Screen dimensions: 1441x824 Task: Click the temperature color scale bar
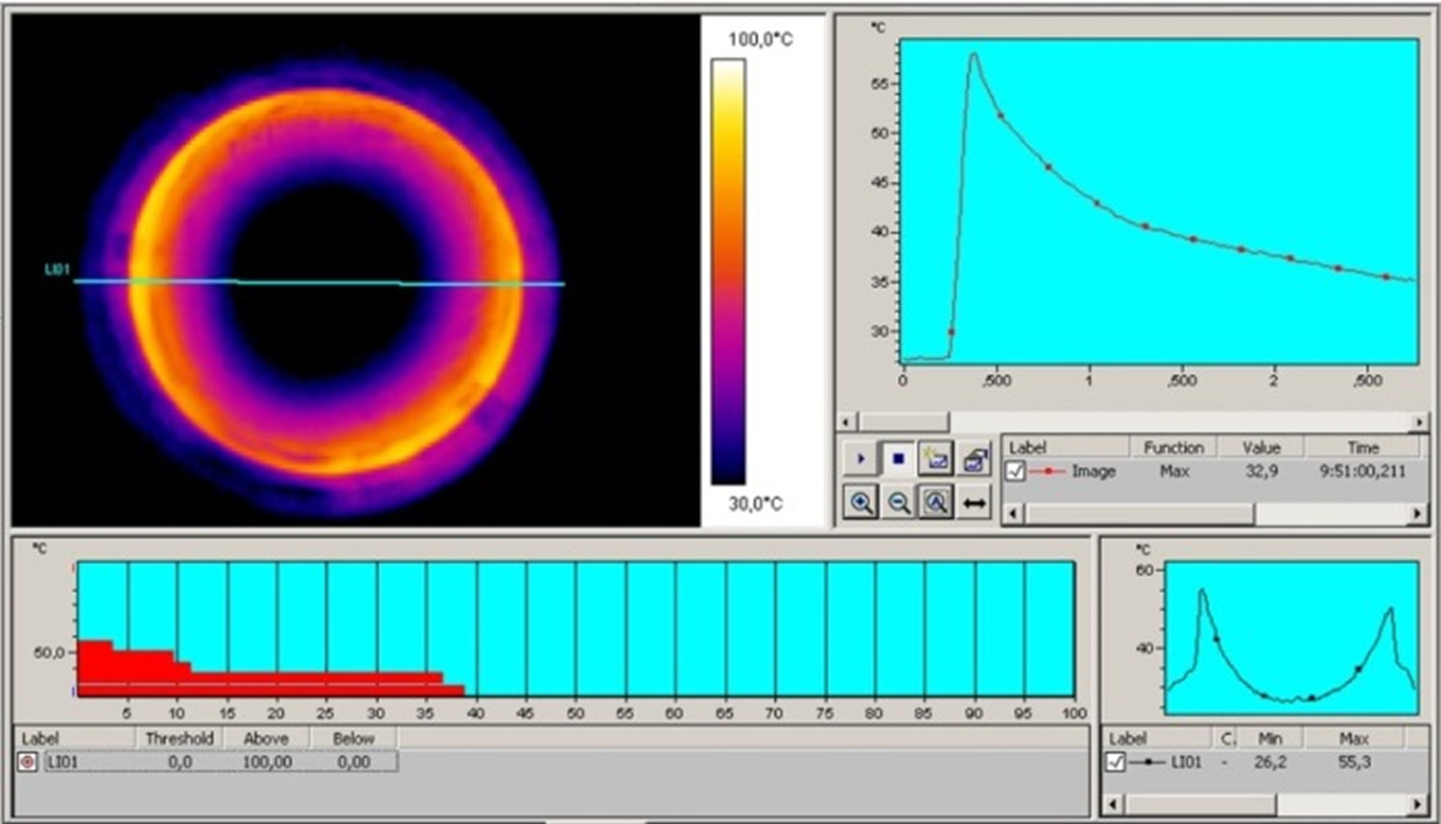click(x=727, y=271)
